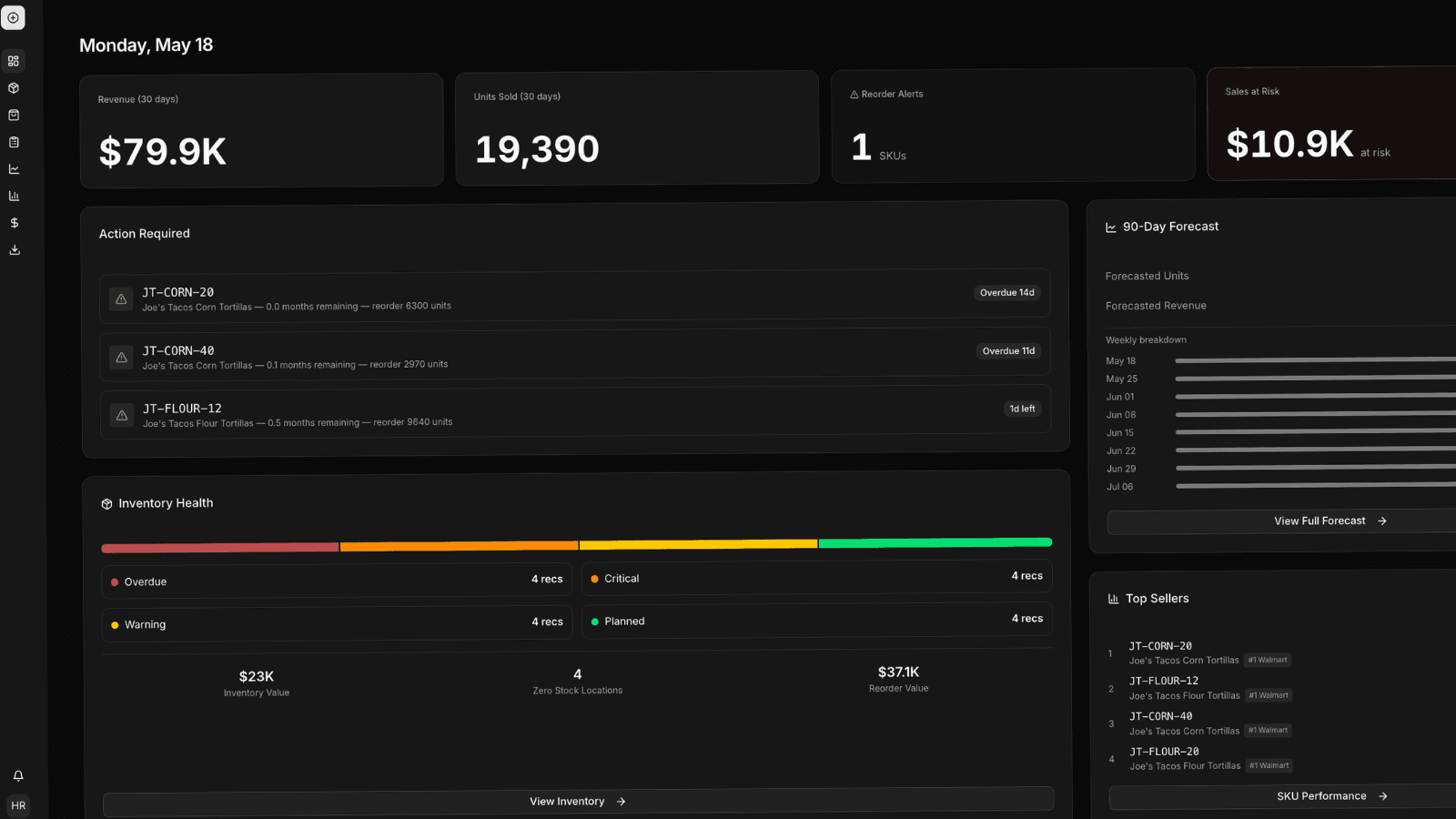
Task: Select the Planned 4 recs row
Action: coord(817,620)
